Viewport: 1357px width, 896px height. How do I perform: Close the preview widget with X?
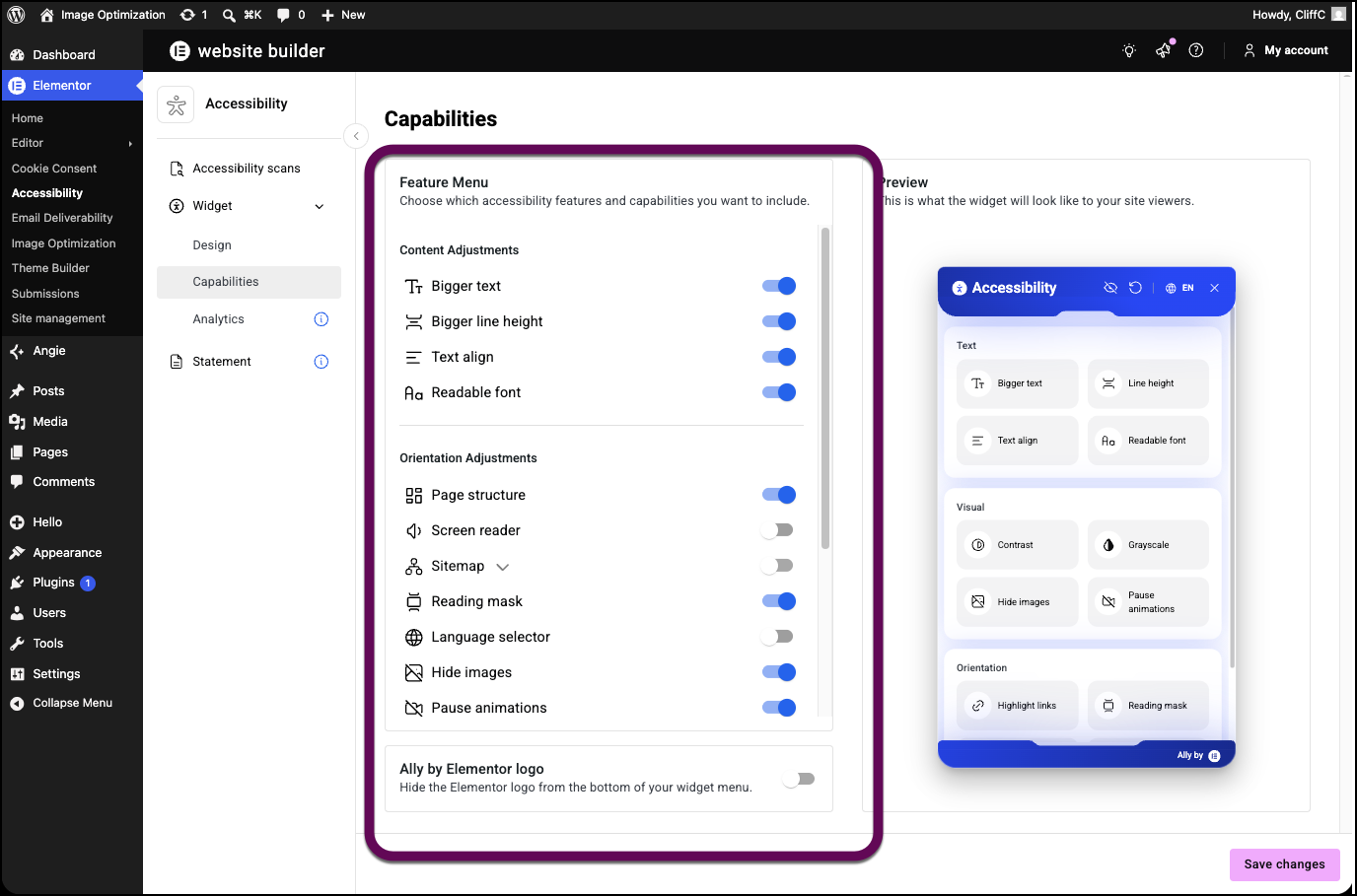[x=1214, y=288]
